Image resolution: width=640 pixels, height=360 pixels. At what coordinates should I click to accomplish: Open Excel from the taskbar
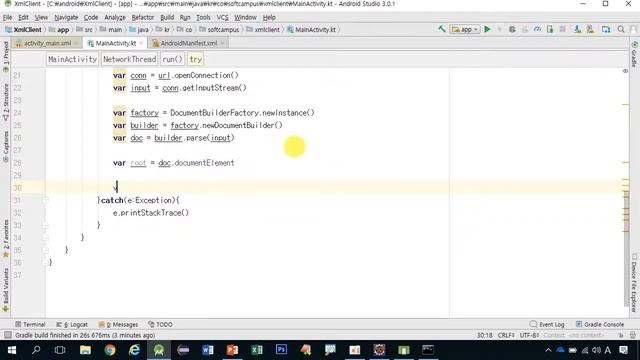point(257,350)
